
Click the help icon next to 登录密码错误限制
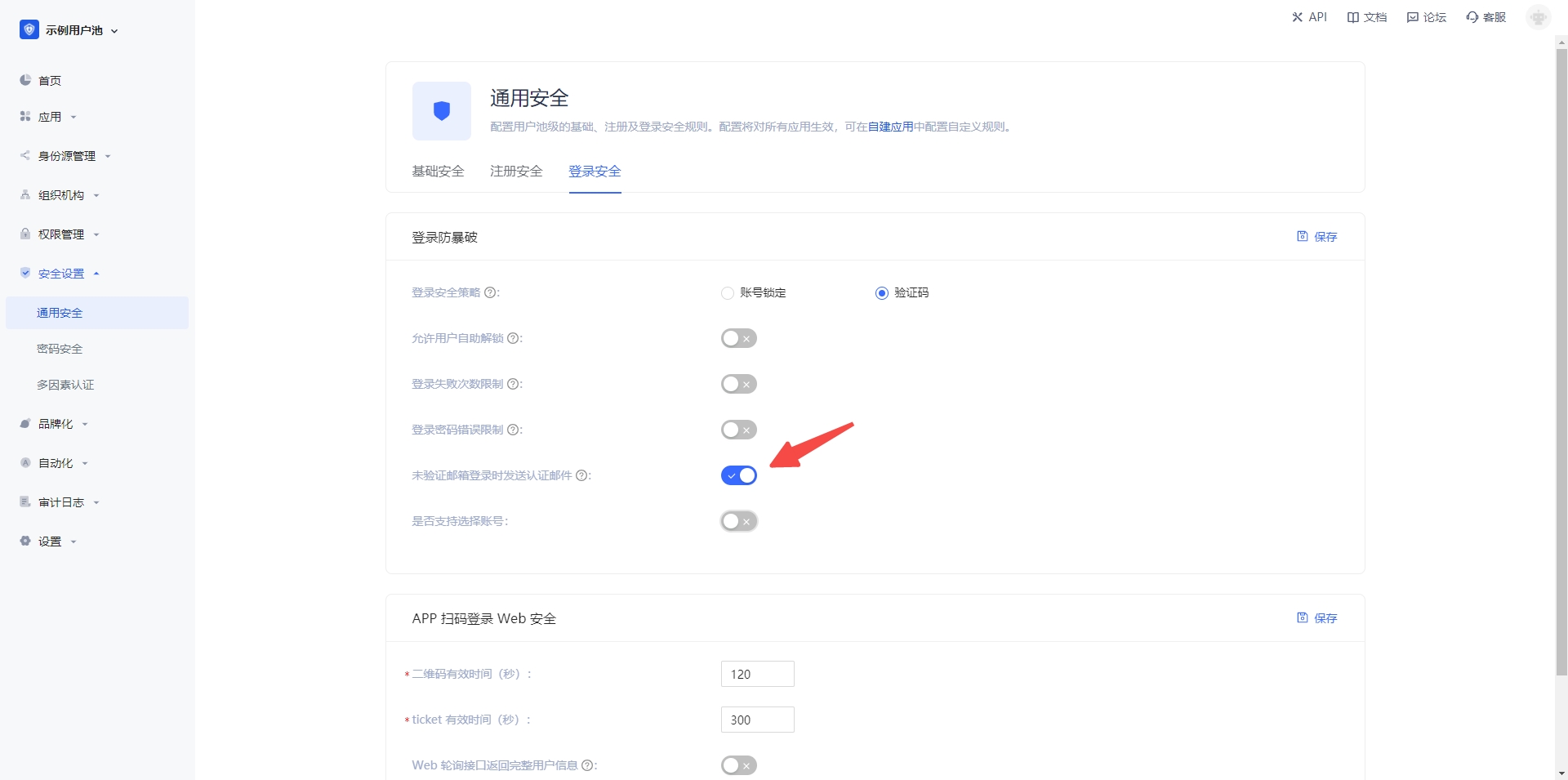tap(513, 430)
